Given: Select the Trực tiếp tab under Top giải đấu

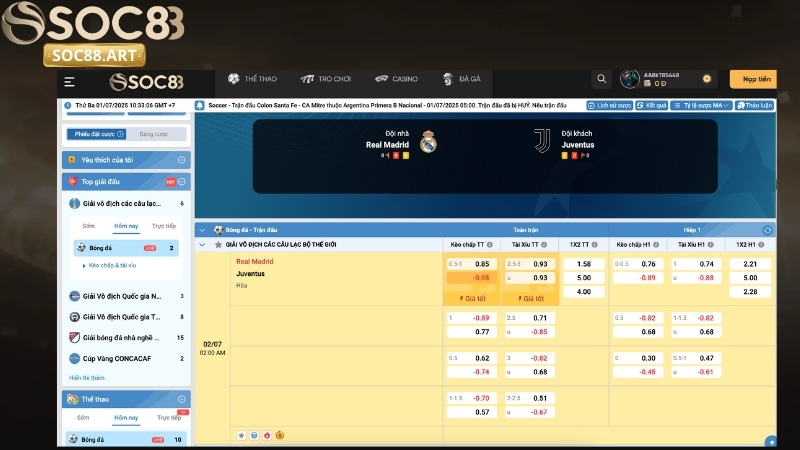Looking at the screenshot, I should click(x=163, y=226).
